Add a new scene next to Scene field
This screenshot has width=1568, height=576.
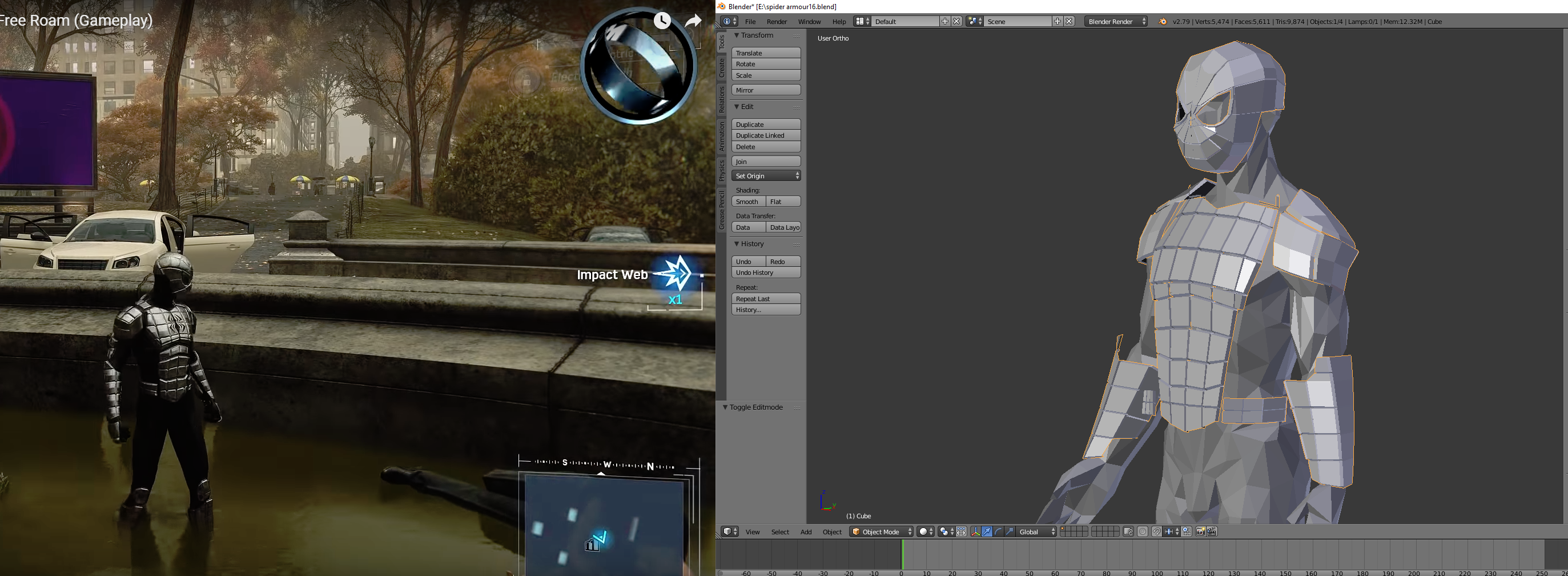click(x=1058, y=21)
